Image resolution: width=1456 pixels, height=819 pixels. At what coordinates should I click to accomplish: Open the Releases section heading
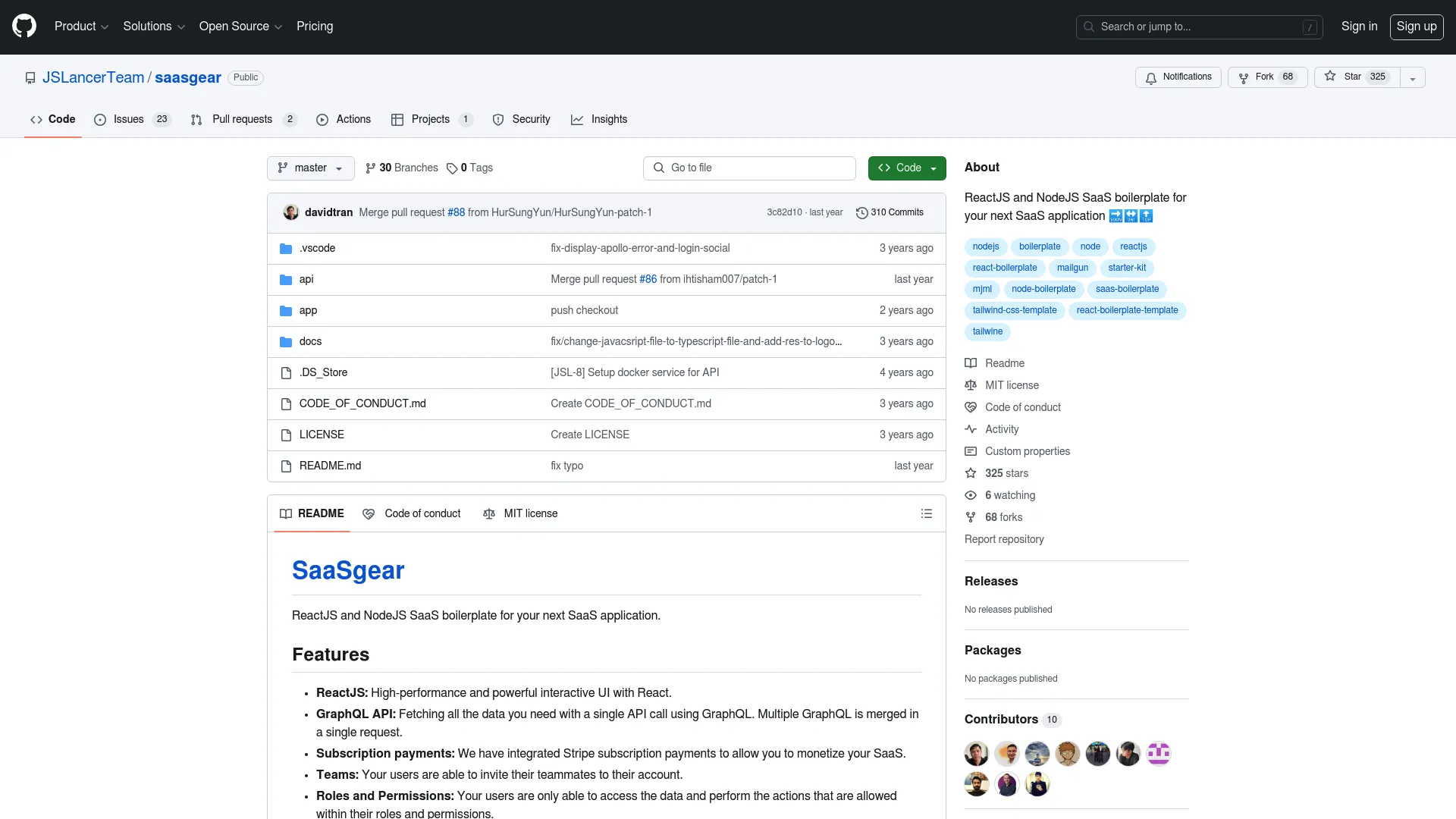point(991,582)
